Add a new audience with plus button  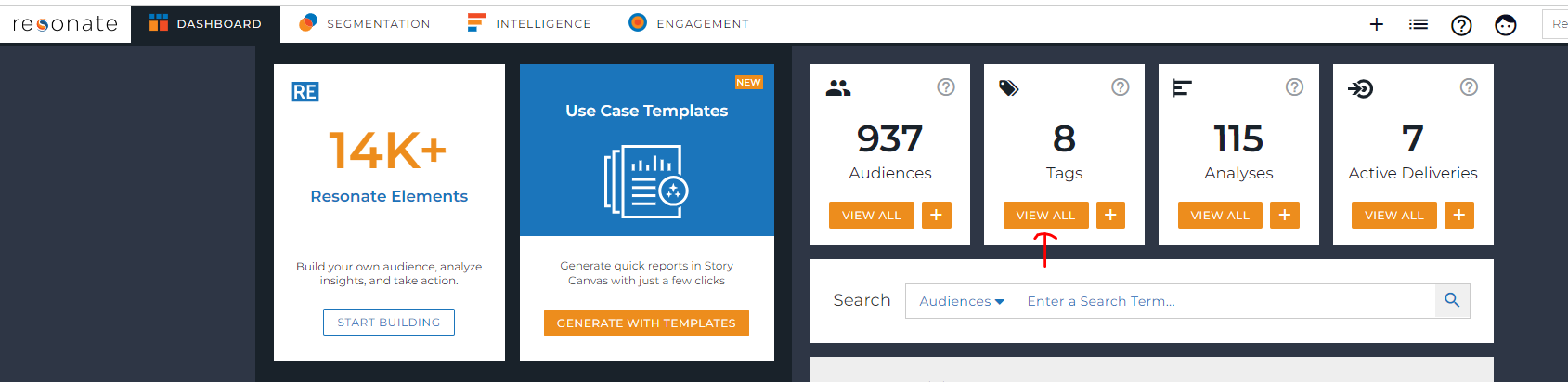[937, 215]
